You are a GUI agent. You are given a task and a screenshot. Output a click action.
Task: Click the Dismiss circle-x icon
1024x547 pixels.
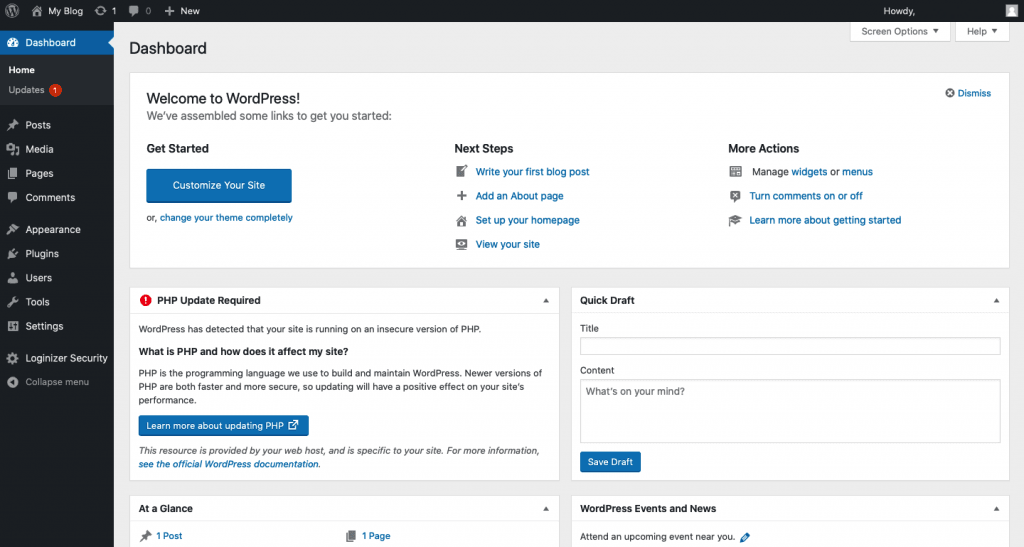[x=950, y=93]
